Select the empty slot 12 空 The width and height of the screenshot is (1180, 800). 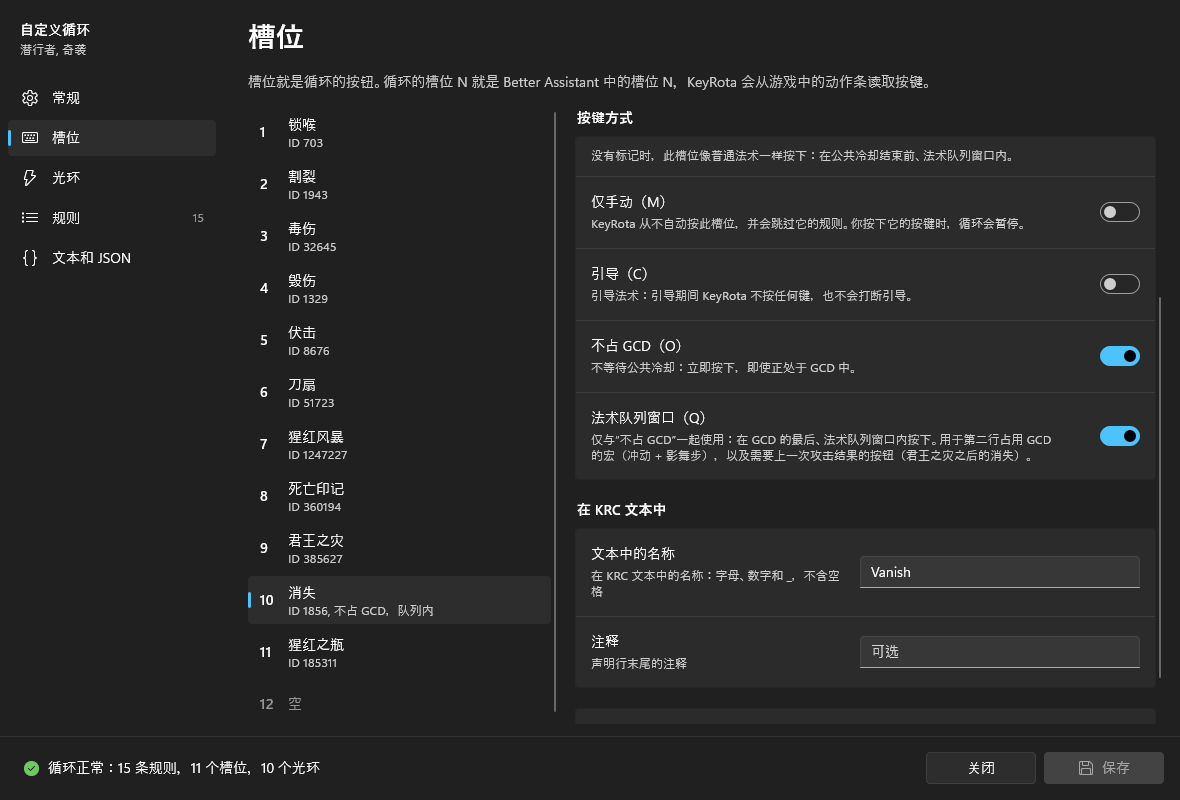click(399, 704)
